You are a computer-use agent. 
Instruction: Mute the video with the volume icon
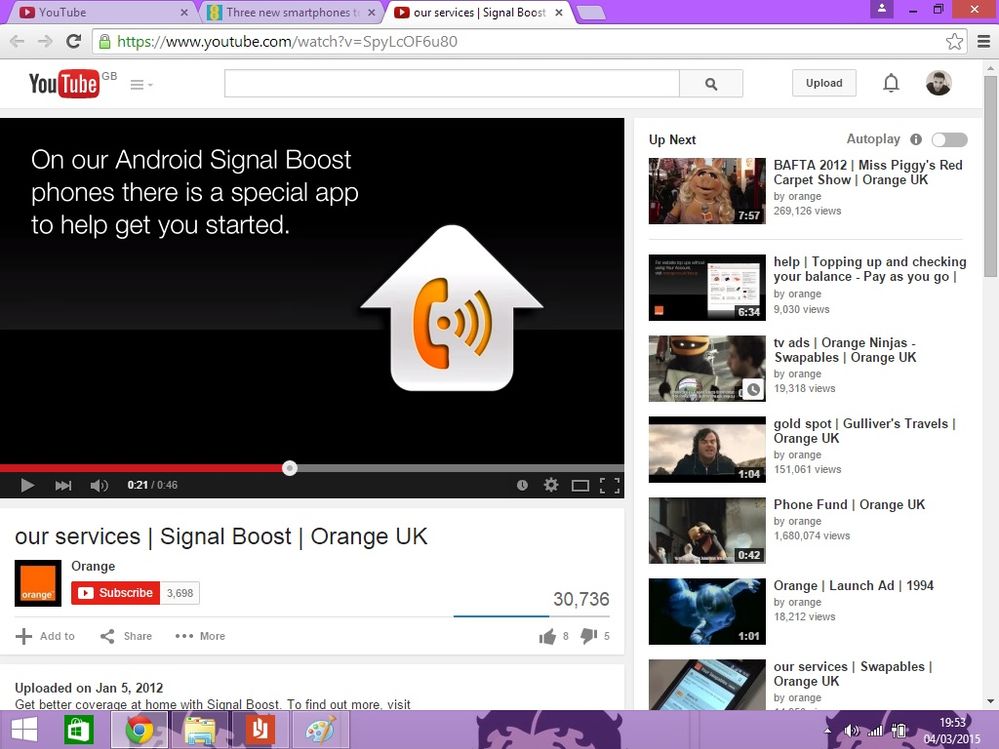[99, 485]
